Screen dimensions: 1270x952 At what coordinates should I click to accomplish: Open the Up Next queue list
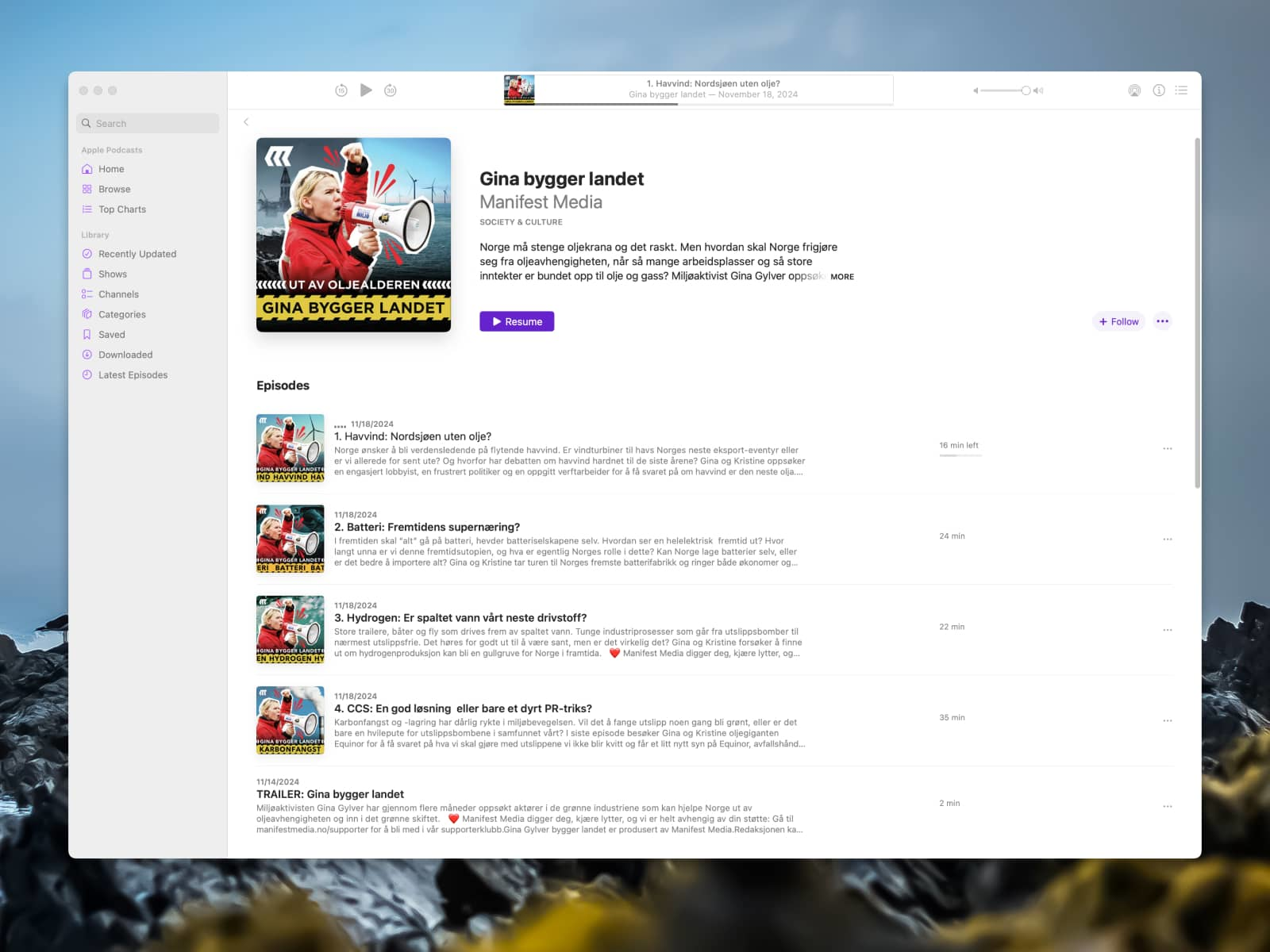[1181, 90]
